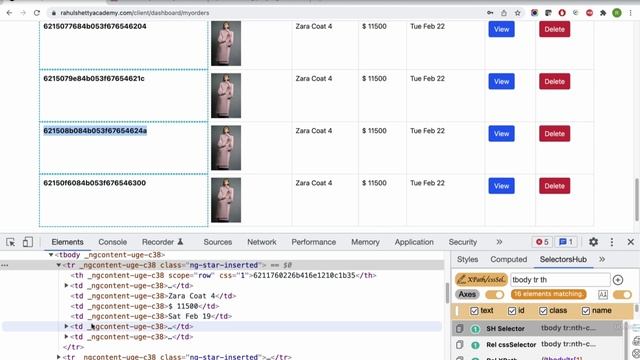Show more sidebar tabs after SelectorsHub
The height and width of the screenshot is (360, 640).
point(602,260)
